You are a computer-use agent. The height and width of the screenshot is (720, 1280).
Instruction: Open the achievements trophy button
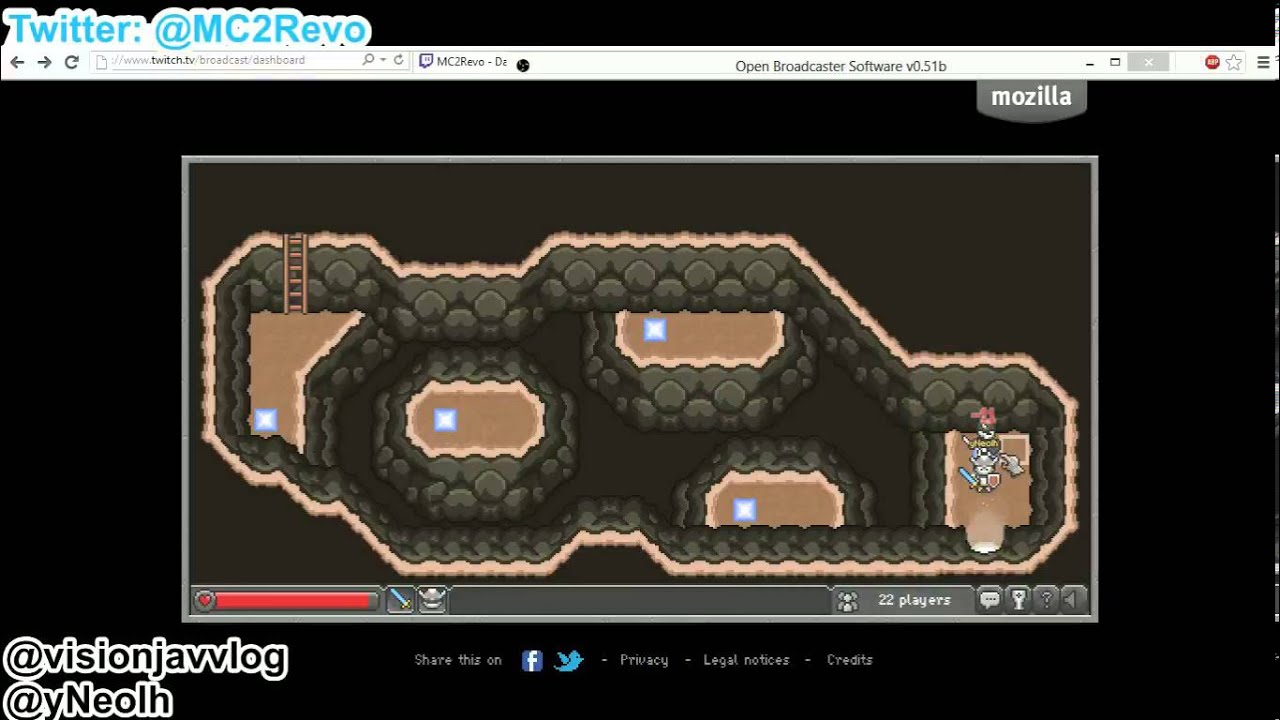pyautogui.click(x=1018, y=600)
